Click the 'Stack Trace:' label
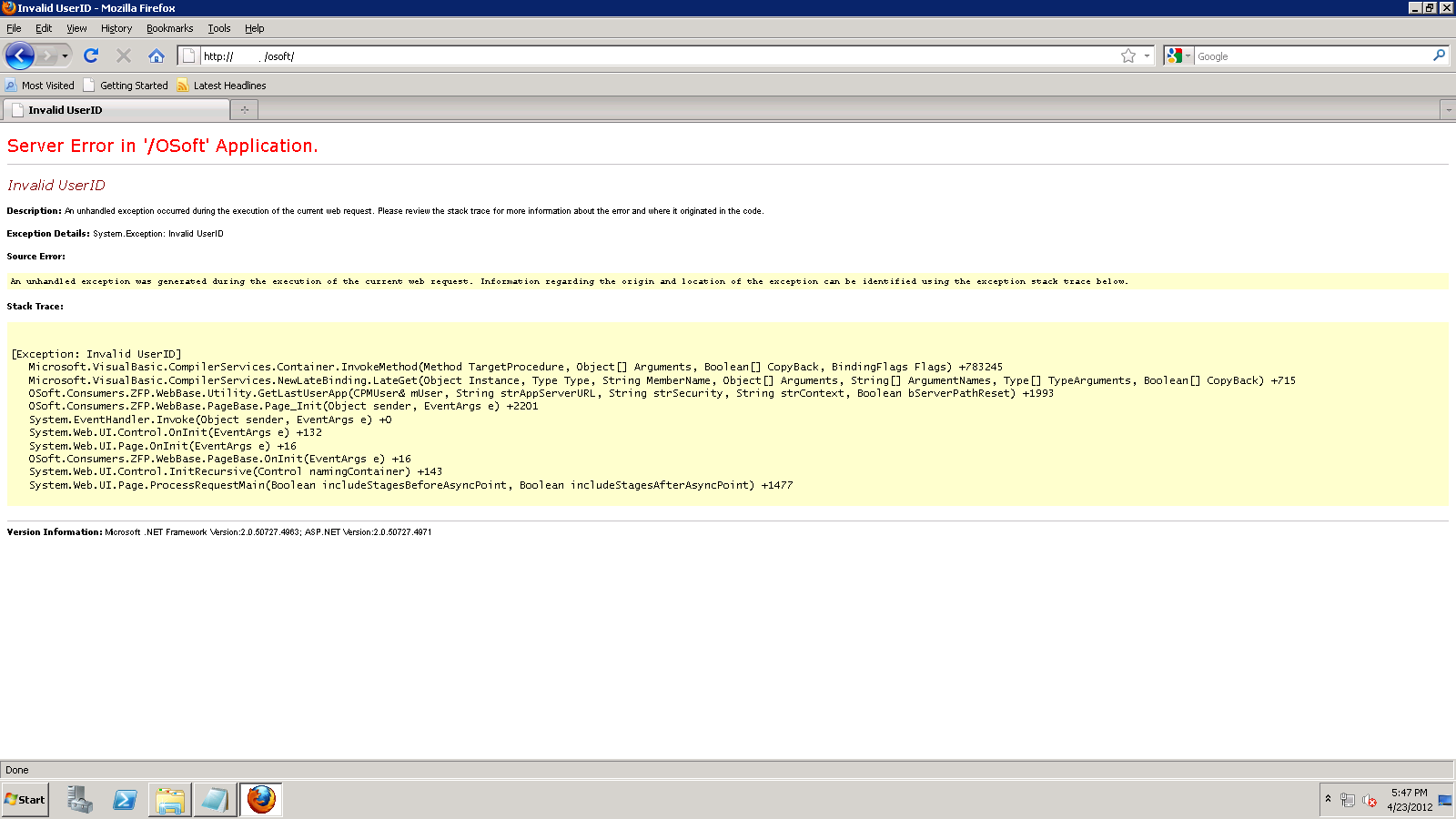 [35, 307]
